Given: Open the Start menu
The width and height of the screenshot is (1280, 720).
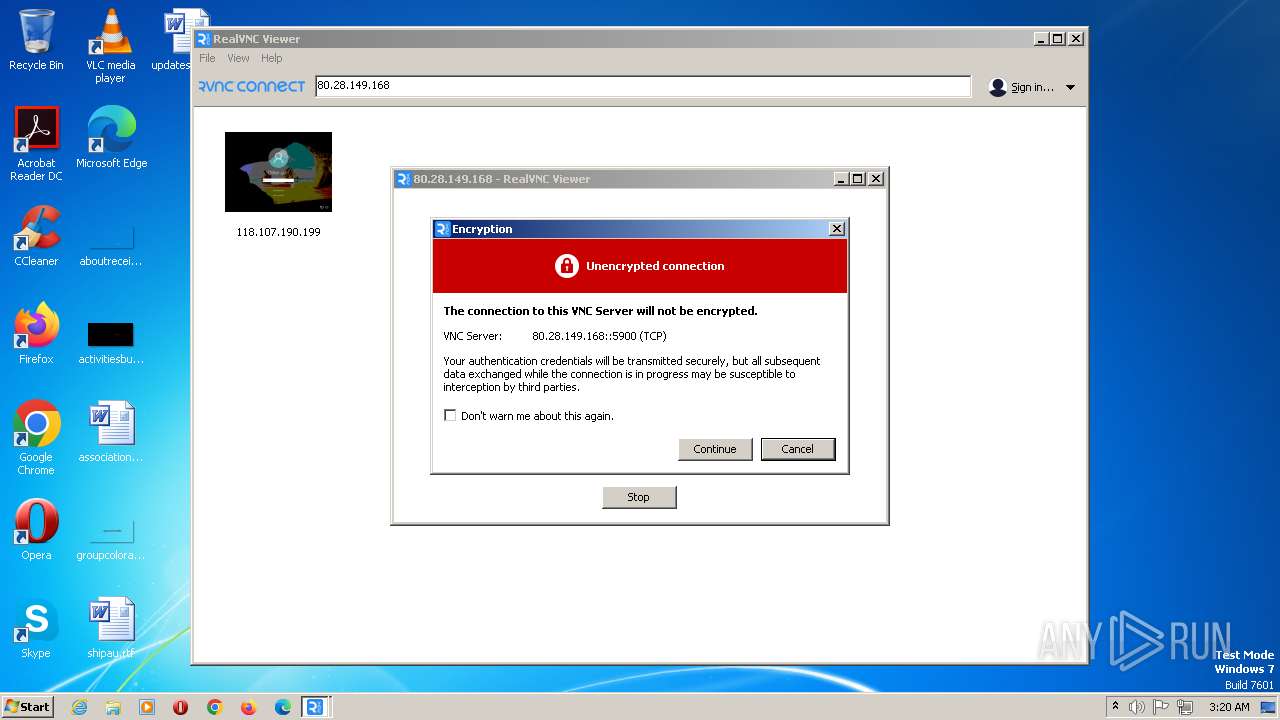Looking at the screenshot, I should (27, 706).
